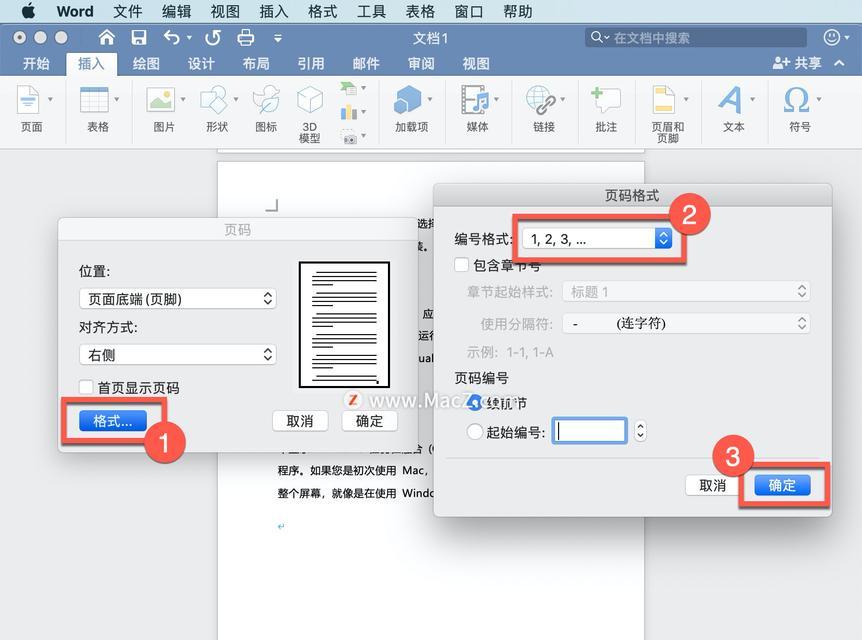Switch to the 开始 ribbon tab
The width and height of the screenshot is (862, 640).
click(36, 64)
